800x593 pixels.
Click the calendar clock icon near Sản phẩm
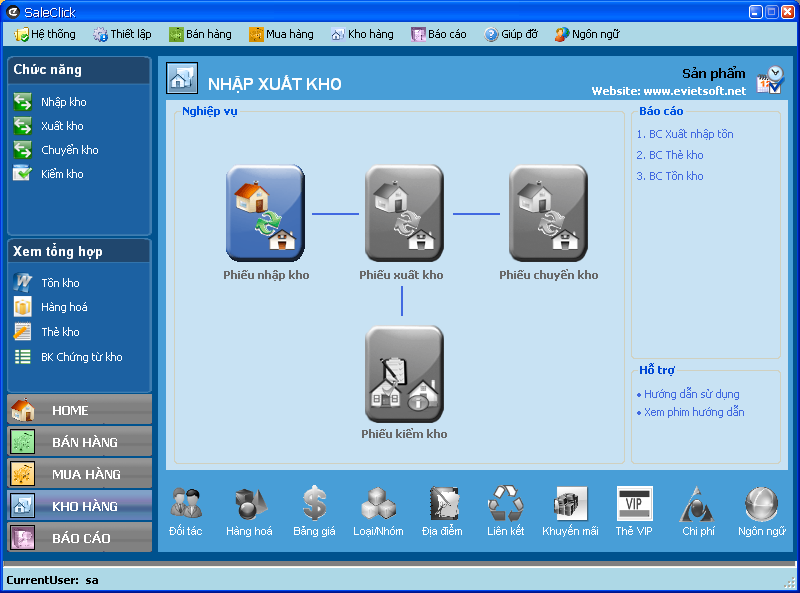[x=770, y=80]
